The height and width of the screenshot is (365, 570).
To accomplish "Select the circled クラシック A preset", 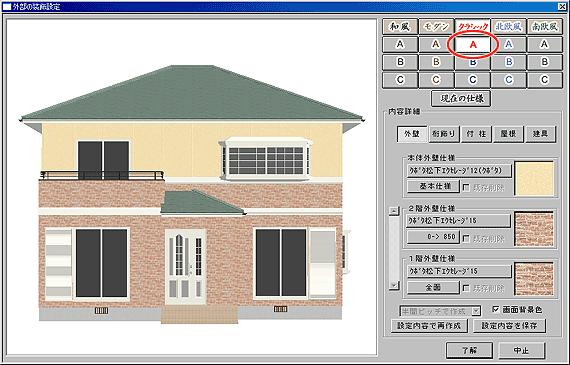I will (x=473, y=44).
